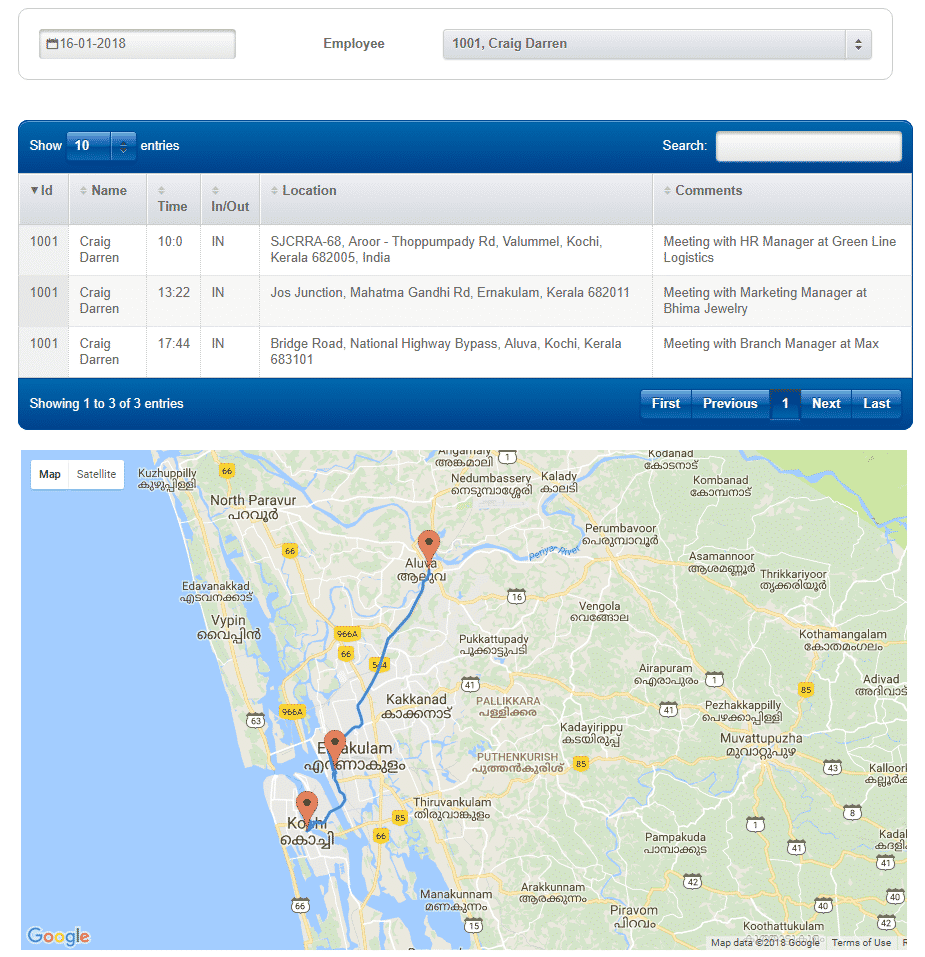Jump to the Last page of entries
The width and height of the screenshot is (925, 957).
click(877, 403)
